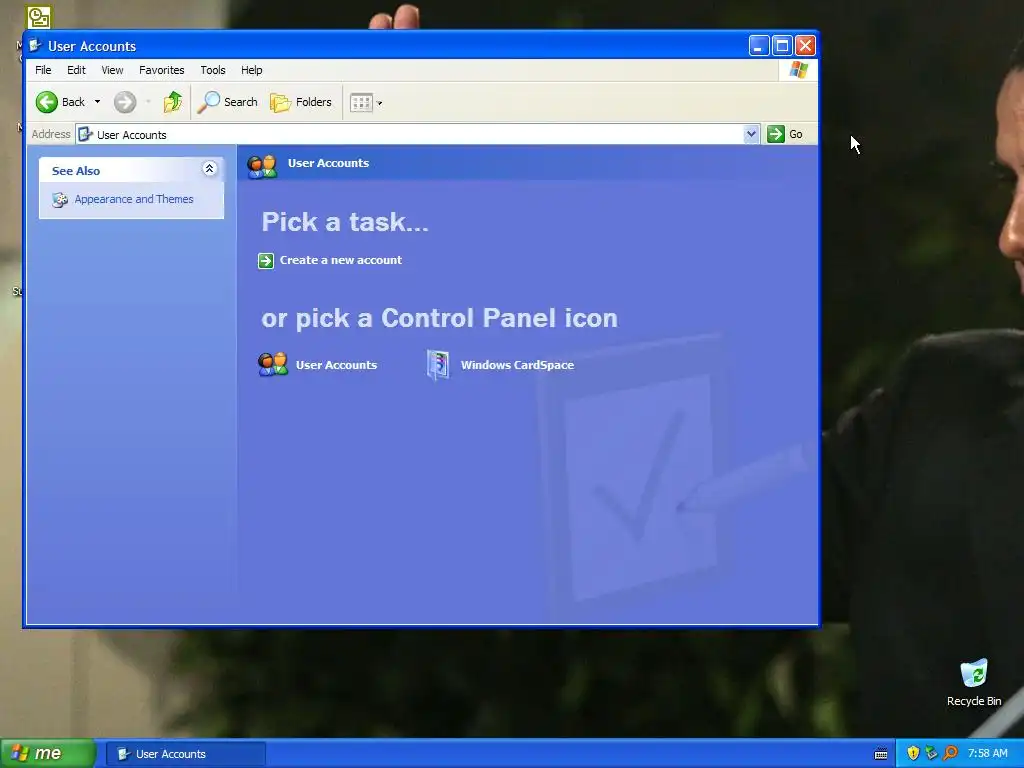Viewport: 1024px width, 768px height.
Task: Click the security shield tray icon
Action: pos(913,754)
